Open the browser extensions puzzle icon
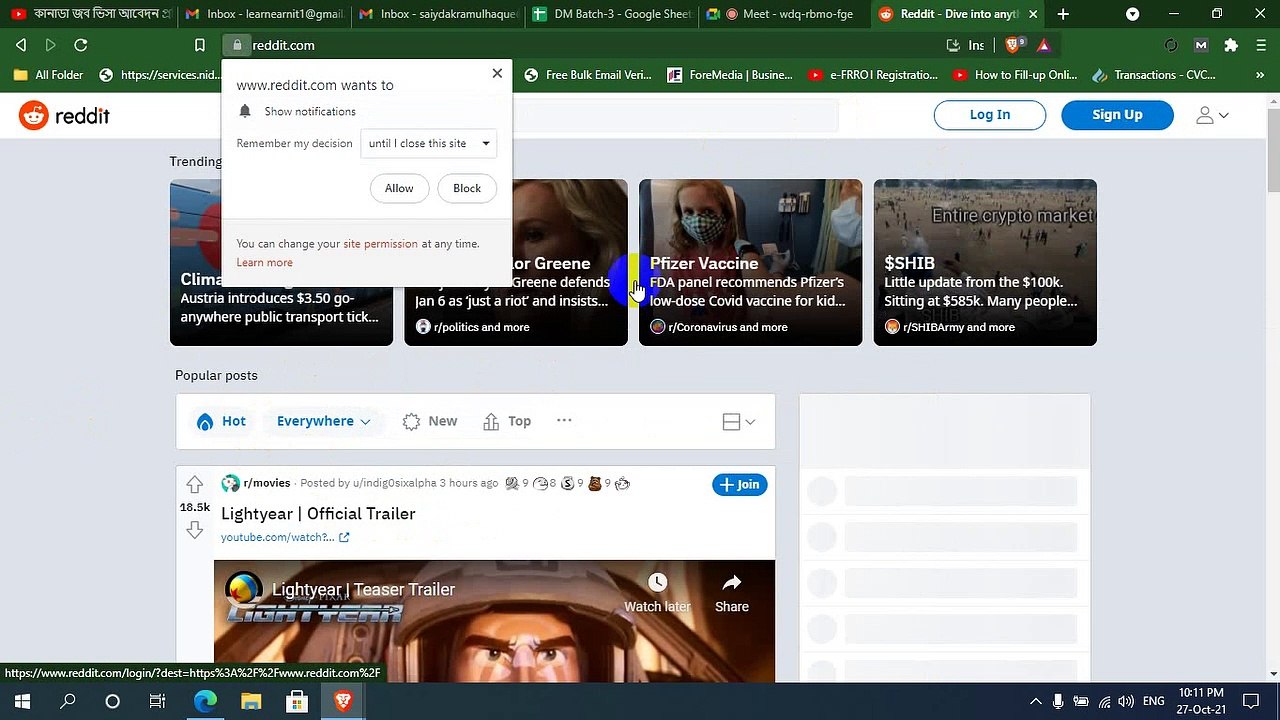Screen dimensions: 1280x720 click(x=1231, y=45)
